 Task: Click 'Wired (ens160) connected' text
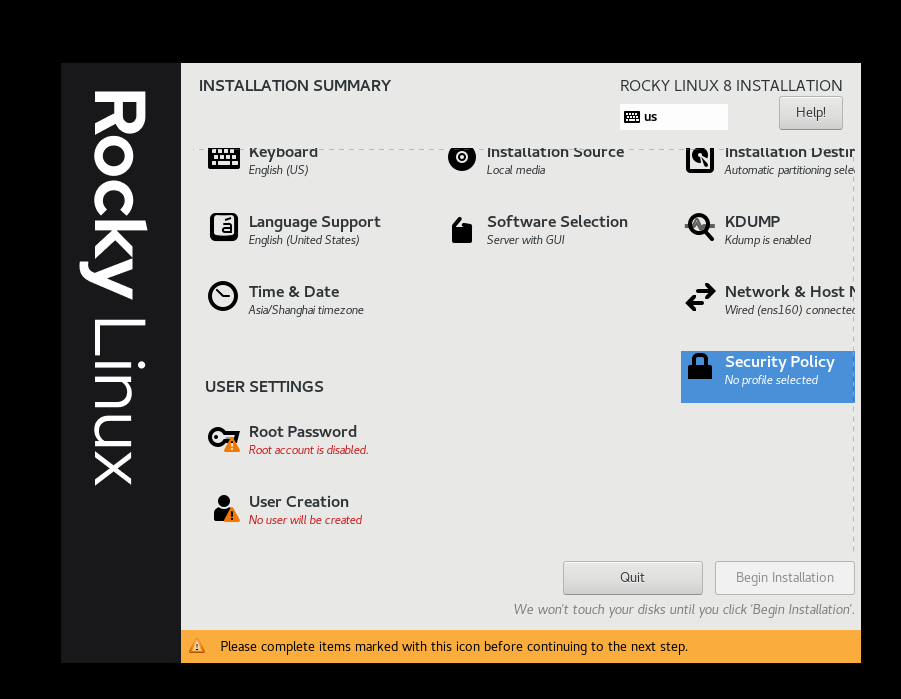tap(790, 310)
